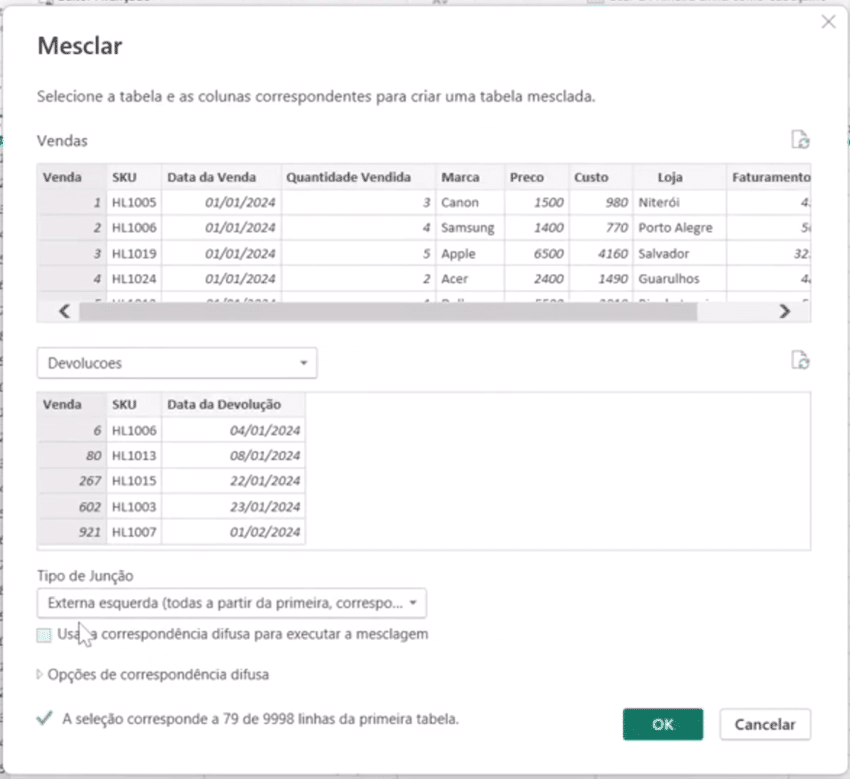Click the refresh preview icon beside Devolucoes dropdown
Viewport: 850px width, 779px height.
point(800,360)
